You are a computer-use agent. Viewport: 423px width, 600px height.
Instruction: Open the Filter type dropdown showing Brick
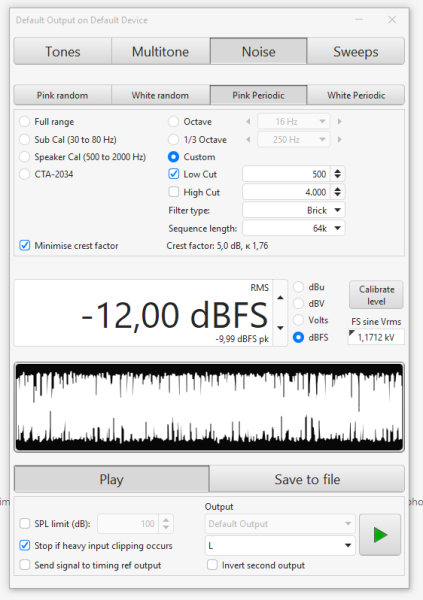[294, 210]
